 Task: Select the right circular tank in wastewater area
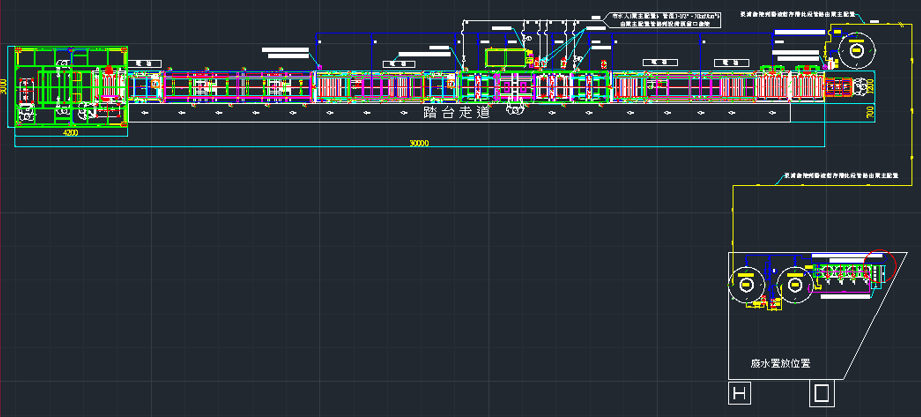(x=794, y=285)
